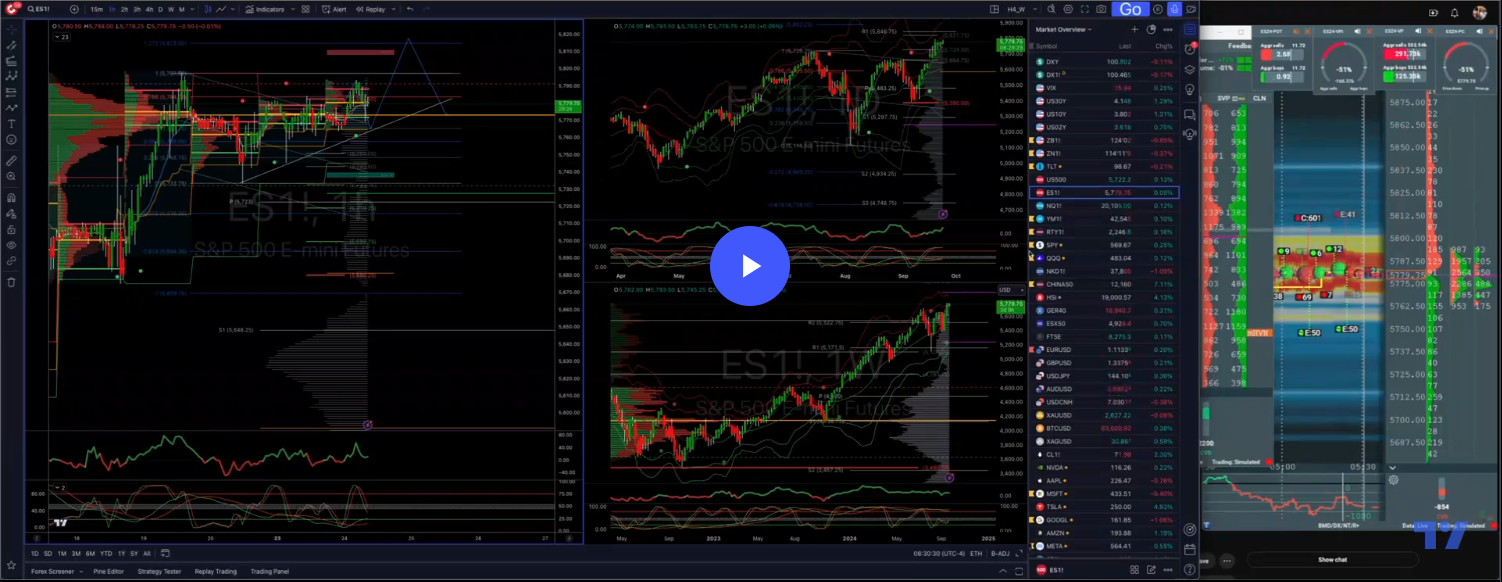Open the layout setup grid icon
Image resolution: width=1502 pixels, height=582 pixels.
994,9
